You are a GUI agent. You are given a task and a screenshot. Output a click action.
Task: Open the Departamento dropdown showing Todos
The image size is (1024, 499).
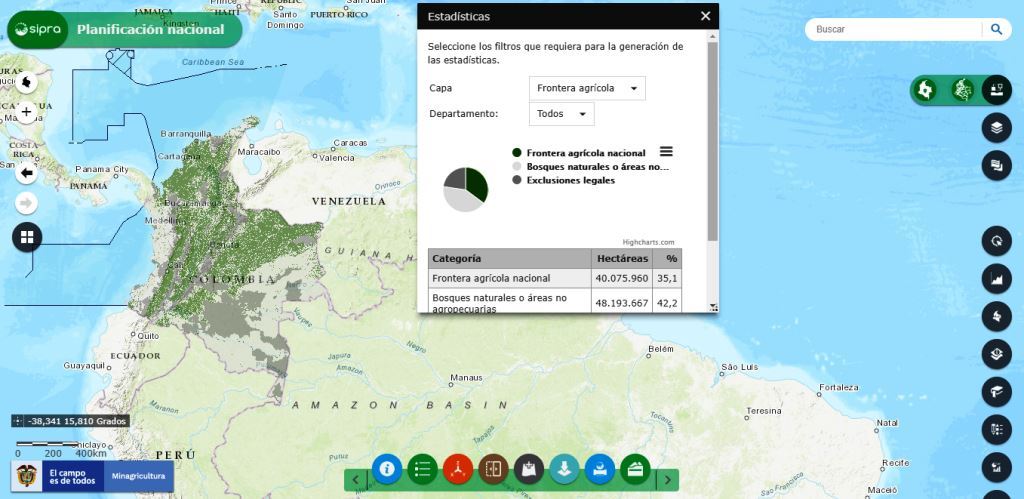562,114
